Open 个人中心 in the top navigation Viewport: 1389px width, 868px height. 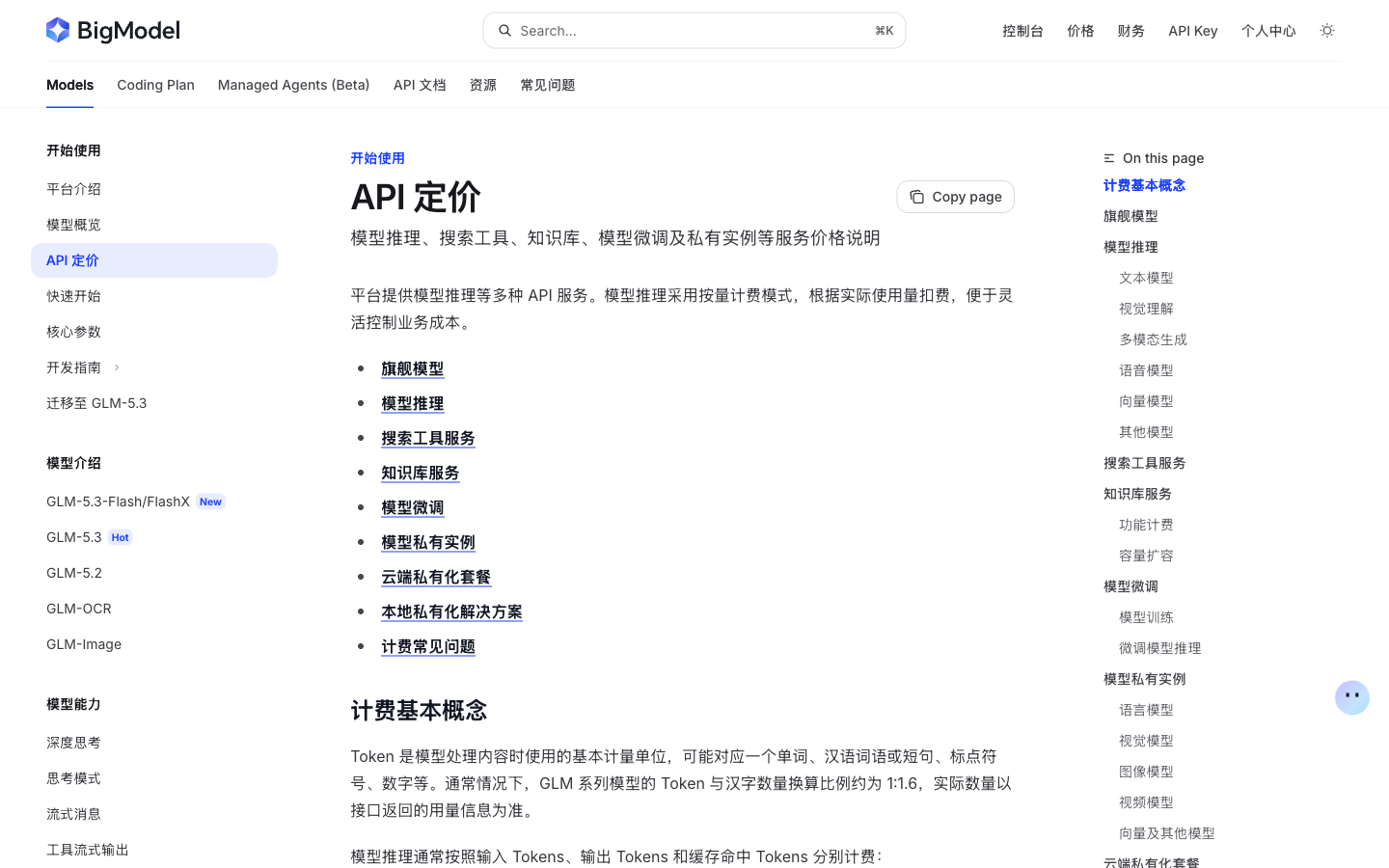click(1268, 31)
